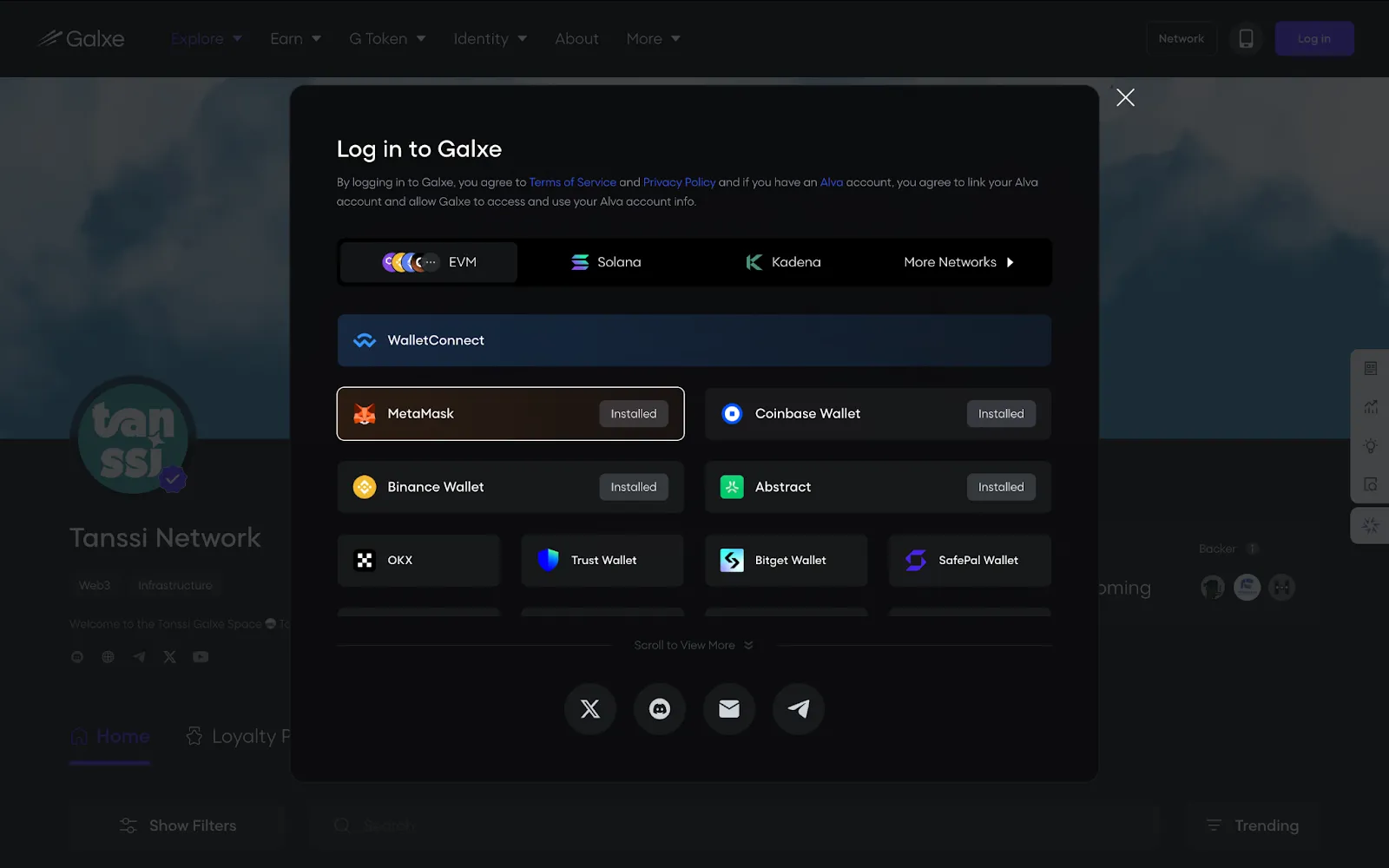This screenshot has width=1389, height=868.
Task: Click the Coinbase Wallet logo icon
Action: [x=732, y=414]
